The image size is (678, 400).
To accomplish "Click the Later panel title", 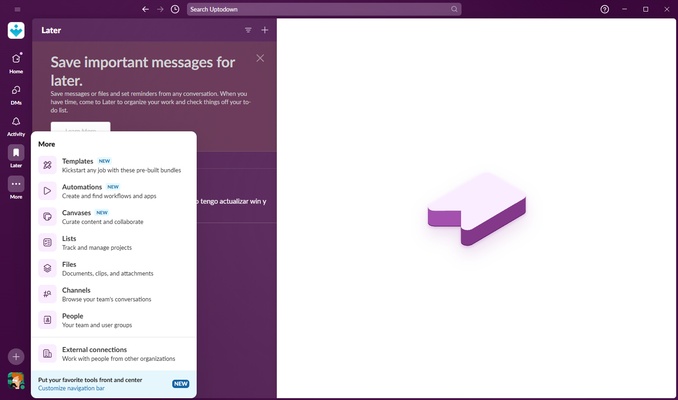I will click(51, 30).
